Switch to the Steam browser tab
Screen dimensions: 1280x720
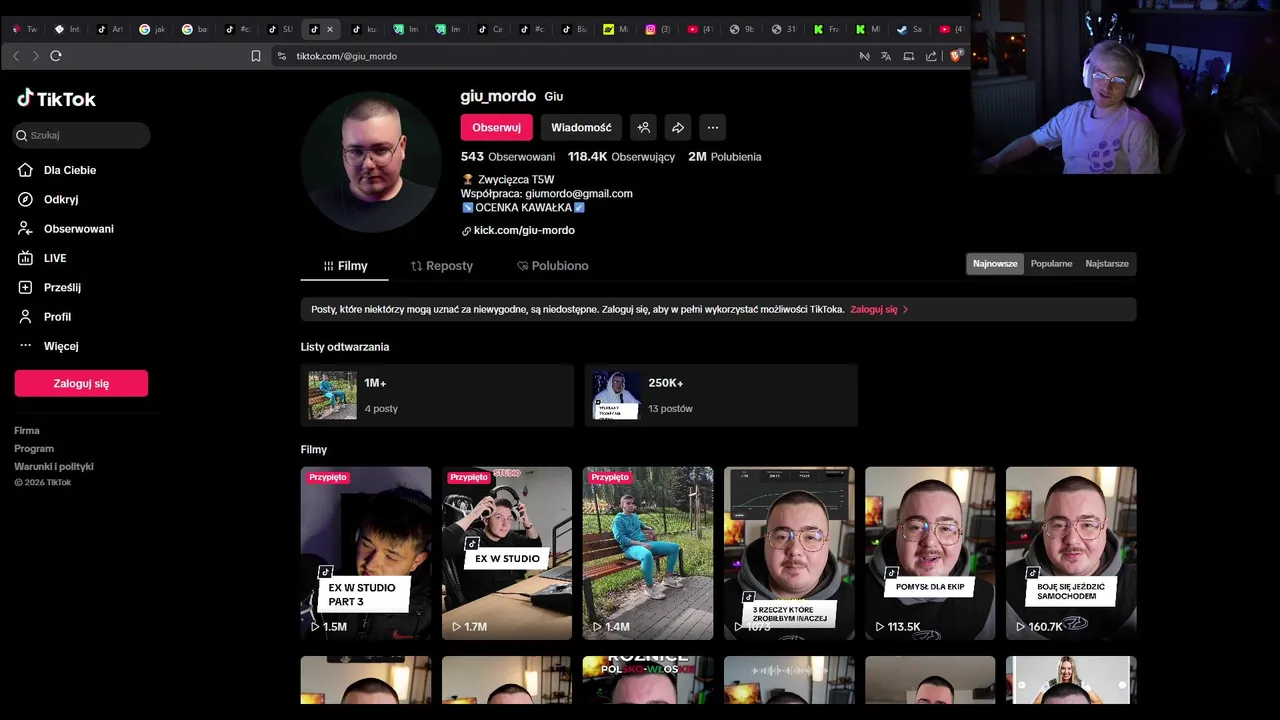(909, 29)
